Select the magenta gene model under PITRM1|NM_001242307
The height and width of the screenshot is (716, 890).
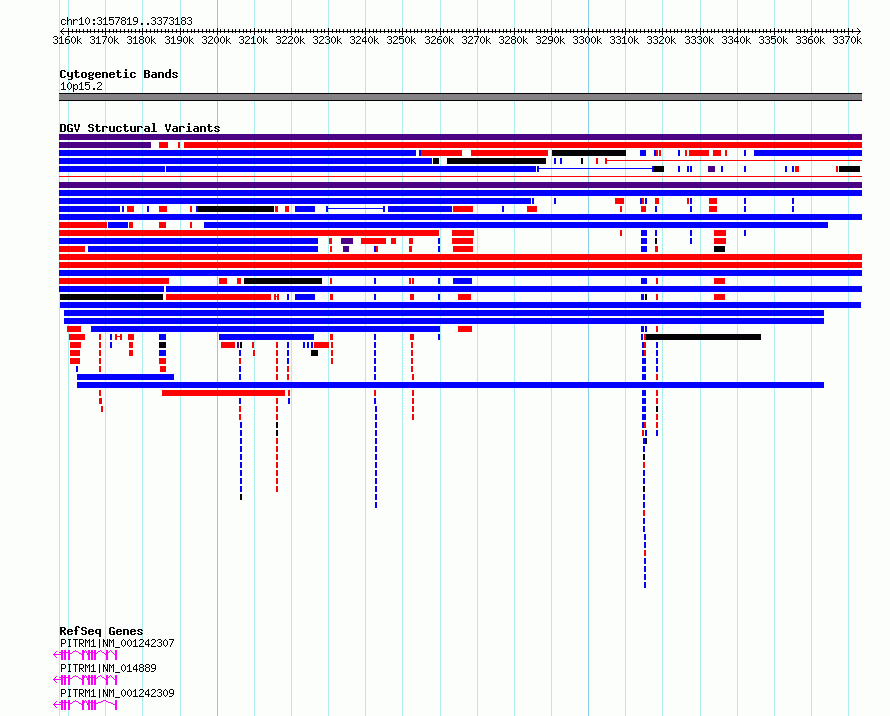pos(85,655)
